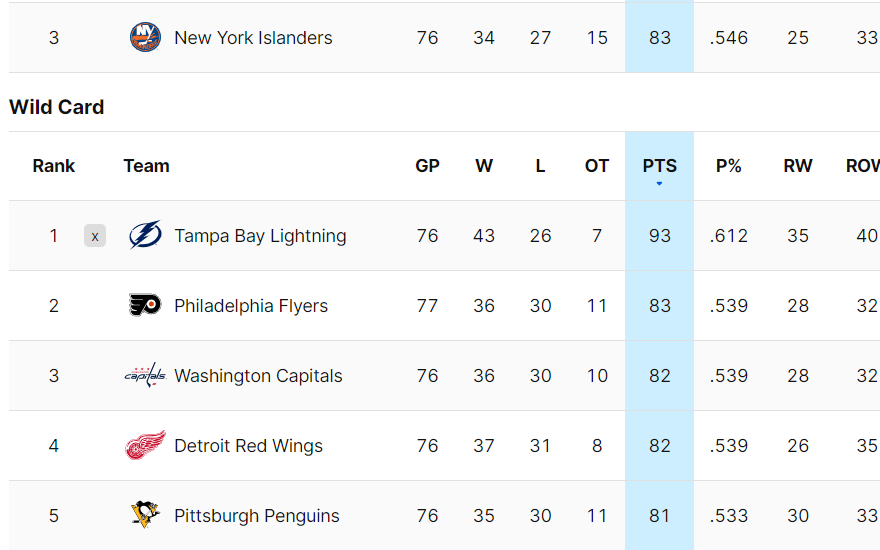Screen dimensions: 880x550
Task: Click the Rank column header
Action: coord(53,166)
